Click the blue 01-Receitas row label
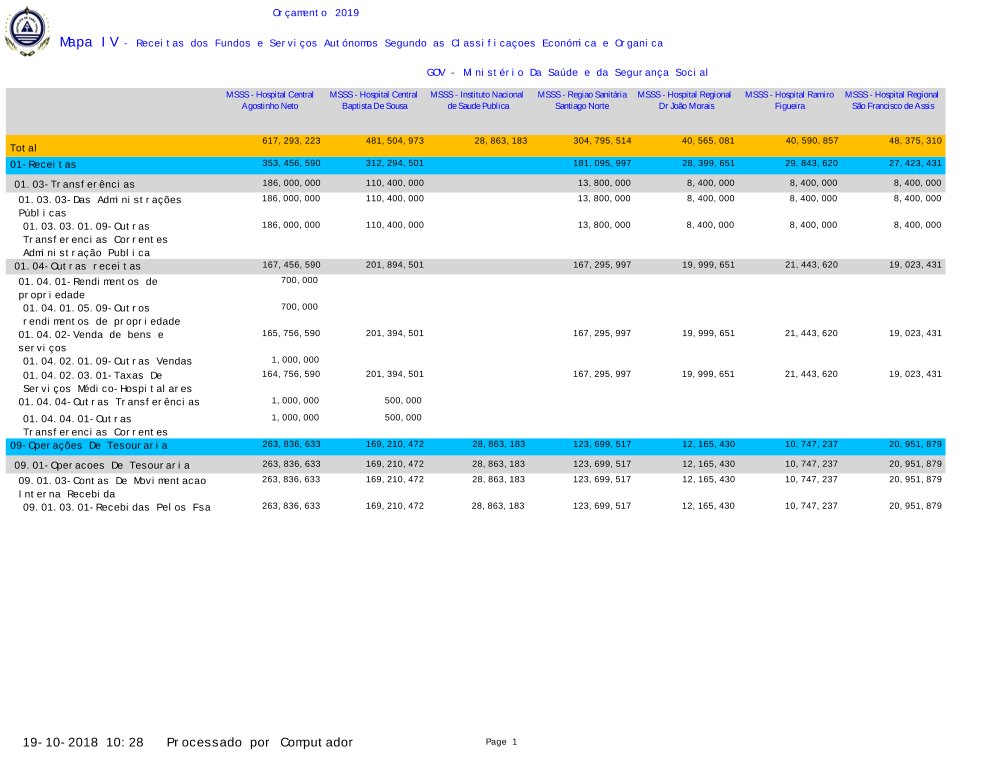 [43, 164]
